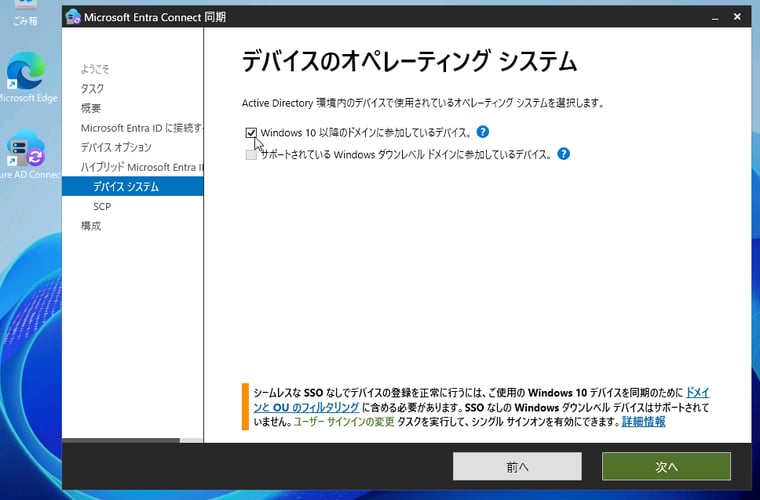The width and height of the screenshot is (760, 500).
Task: Select Microsoft Entra ID に接続 step
Action: pos(142,128)
